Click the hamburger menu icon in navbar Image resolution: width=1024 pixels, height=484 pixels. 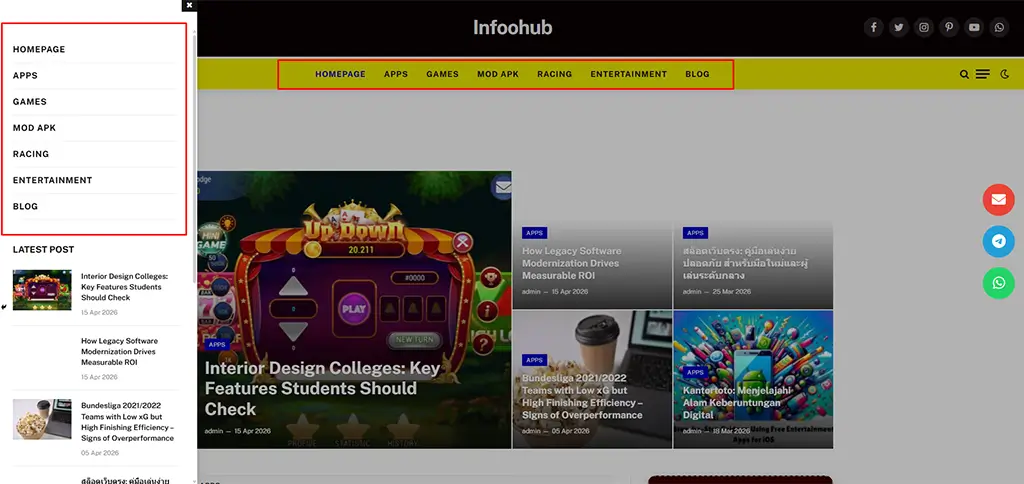(x=983, y=74)
